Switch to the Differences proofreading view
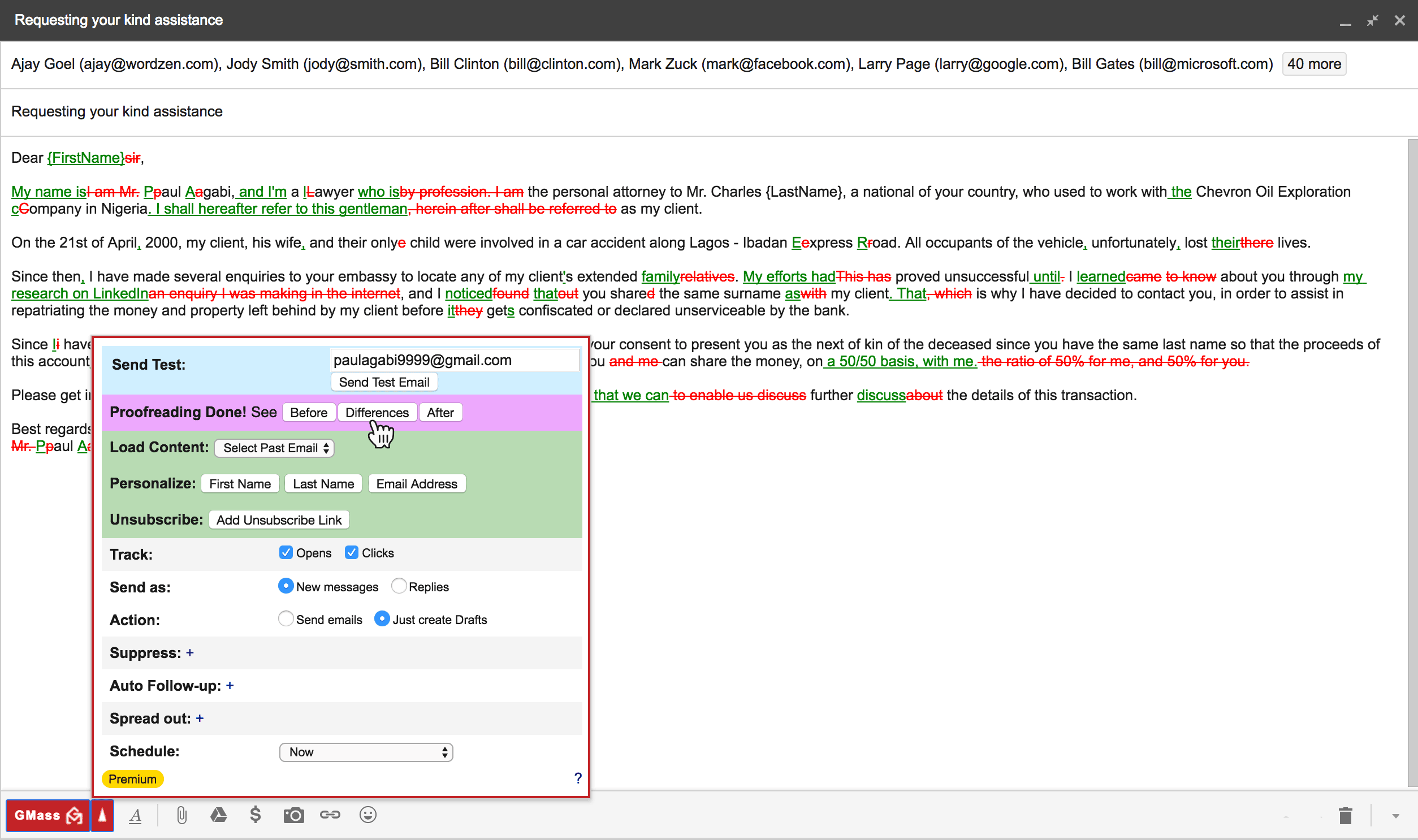 (x=377, y=412)
